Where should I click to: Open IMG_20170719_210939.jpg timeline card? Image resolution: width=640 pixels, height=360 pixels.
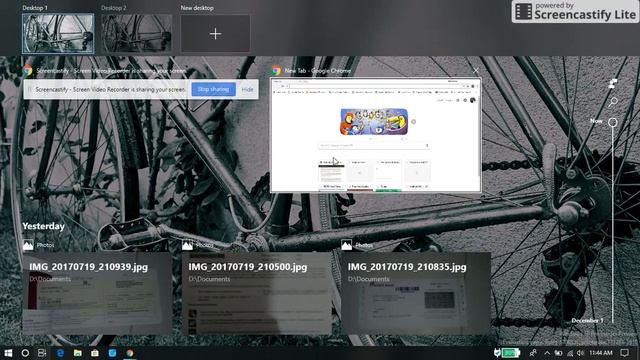[97, 293]
